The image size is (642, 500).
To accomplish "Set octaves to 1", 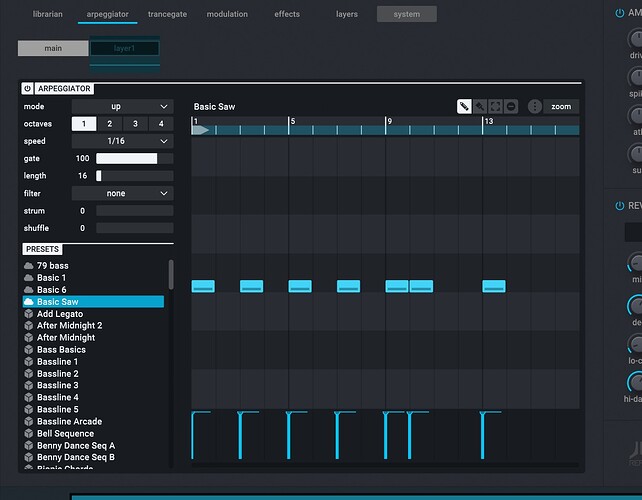I will click(84, 124).
